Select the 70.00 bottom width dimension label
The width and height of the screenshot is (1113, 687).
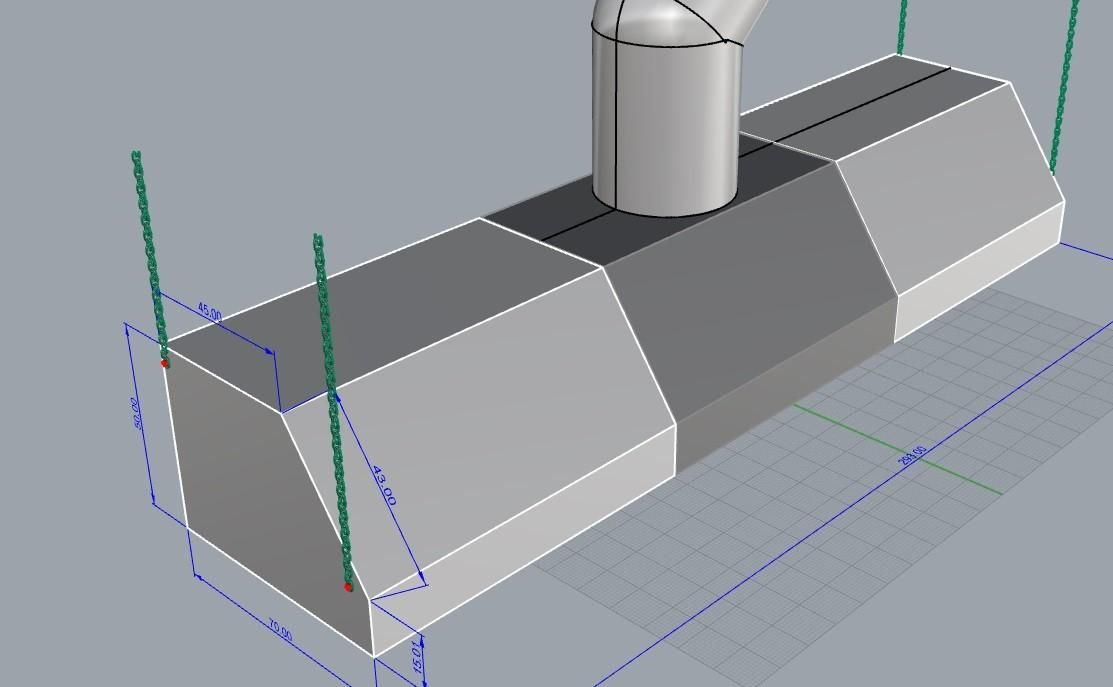[x=280, y=630]
